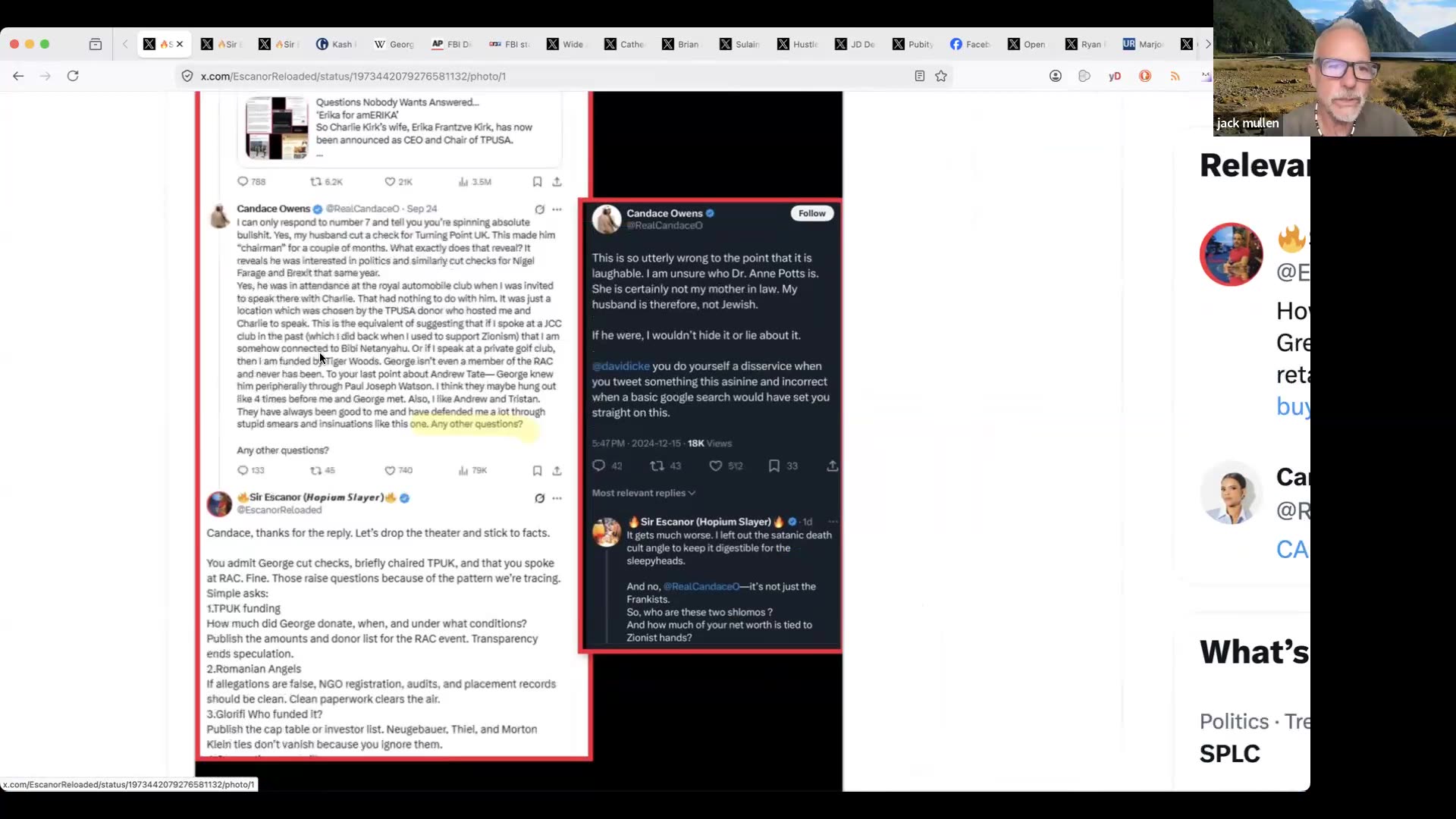Go back with the browser back arrow

tap(18, 76)
